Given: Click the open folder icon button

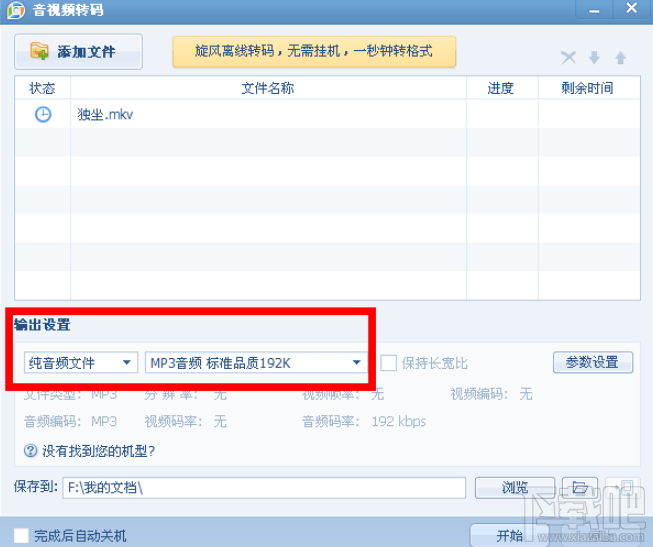Looking at the screenshot, I should tap(580, 487).
